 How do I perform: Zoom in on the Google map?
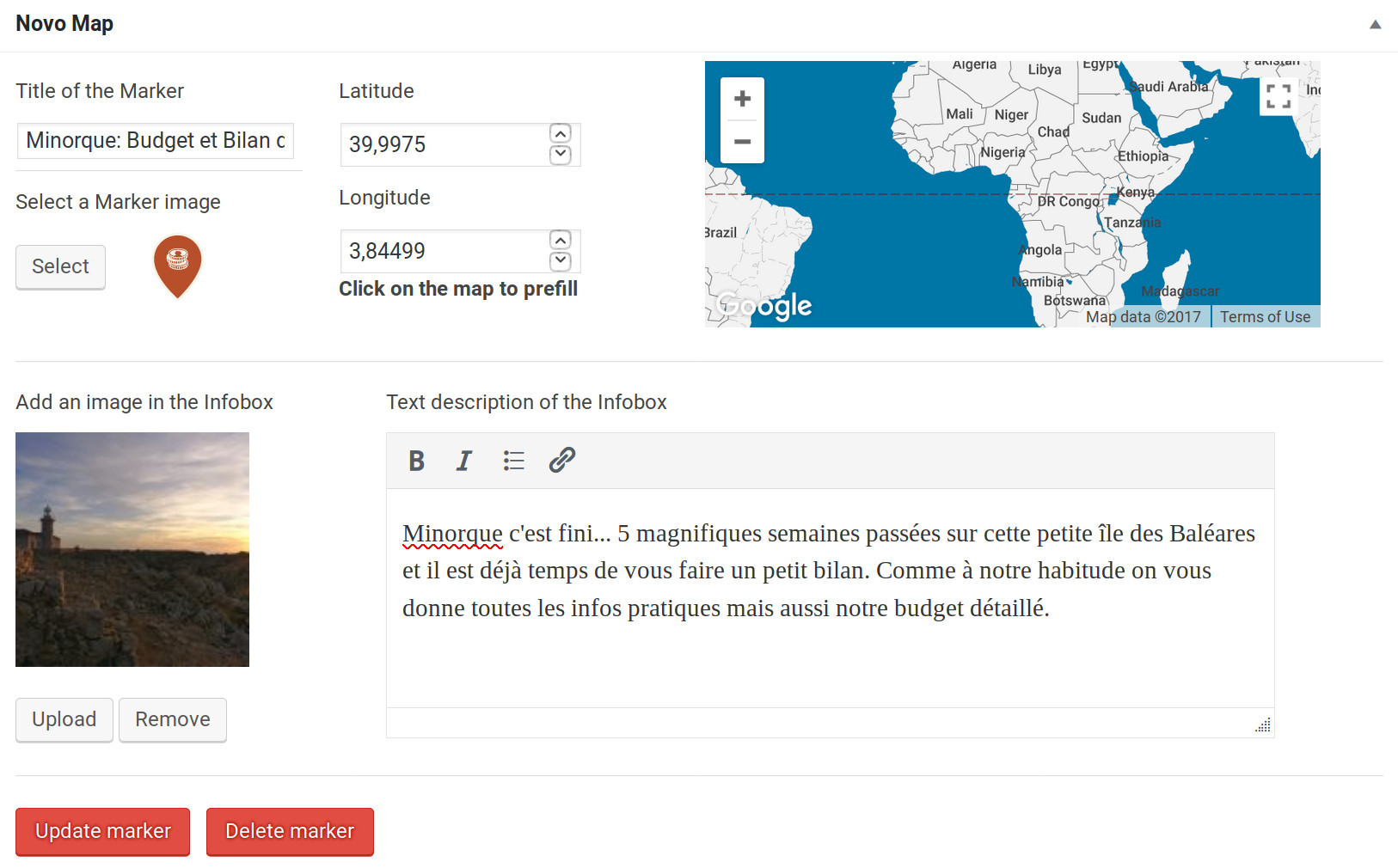(742, 99)
